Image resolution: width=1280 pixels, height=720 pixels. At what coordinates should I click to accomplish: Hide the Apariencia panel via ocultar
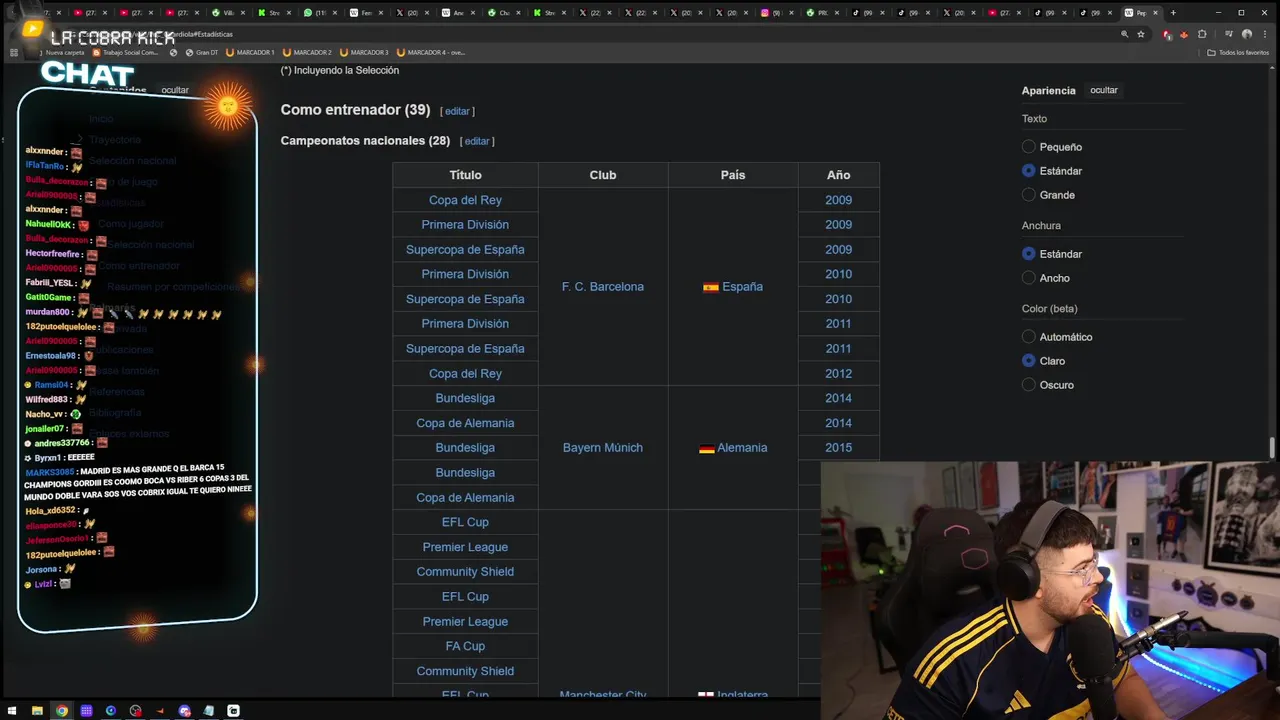pos(1104,90)
